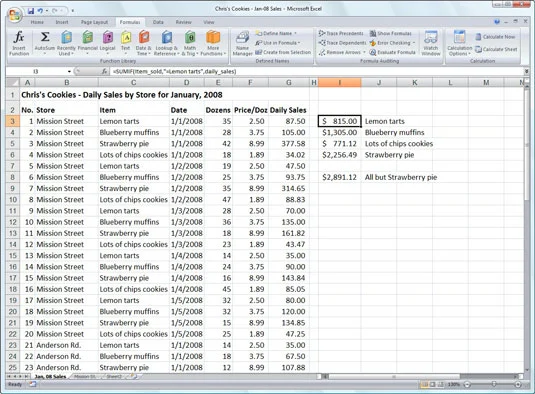The image size is (535, 394).
Task: Select cell showing $2,891.12
Action: 339,177
